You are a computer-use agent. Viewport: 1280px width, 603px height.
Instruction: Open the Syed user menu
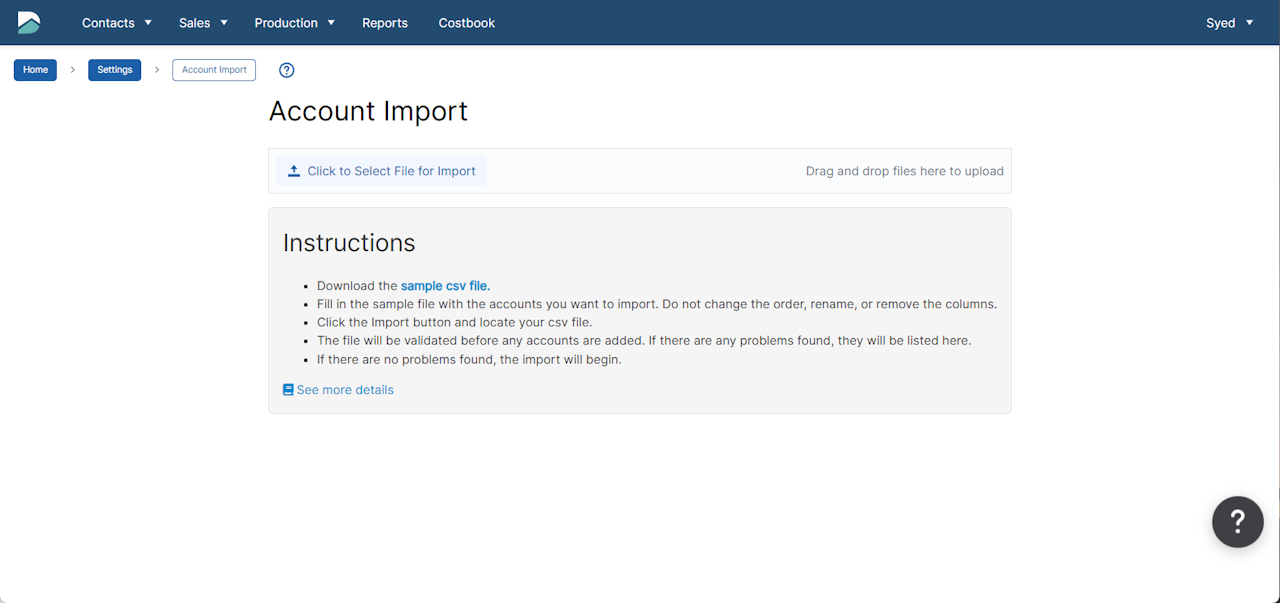(x=1229, y=23)
